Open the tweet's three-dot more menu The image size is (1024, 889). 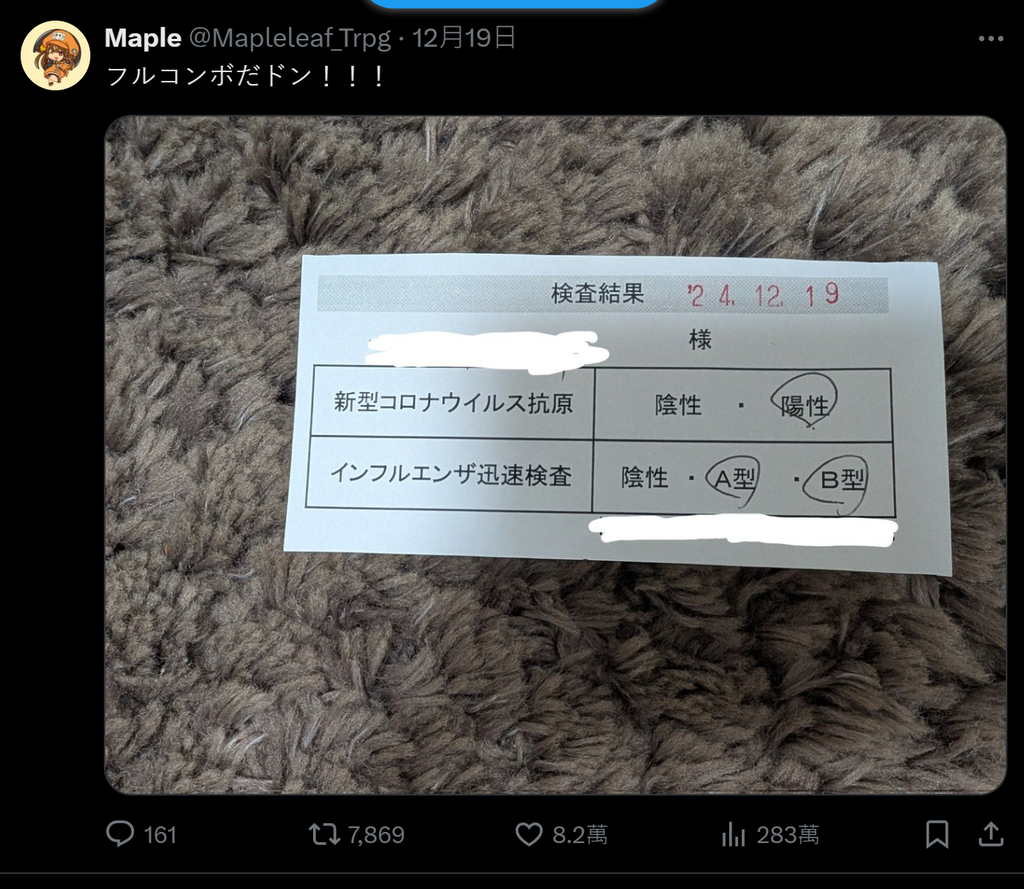990,39
